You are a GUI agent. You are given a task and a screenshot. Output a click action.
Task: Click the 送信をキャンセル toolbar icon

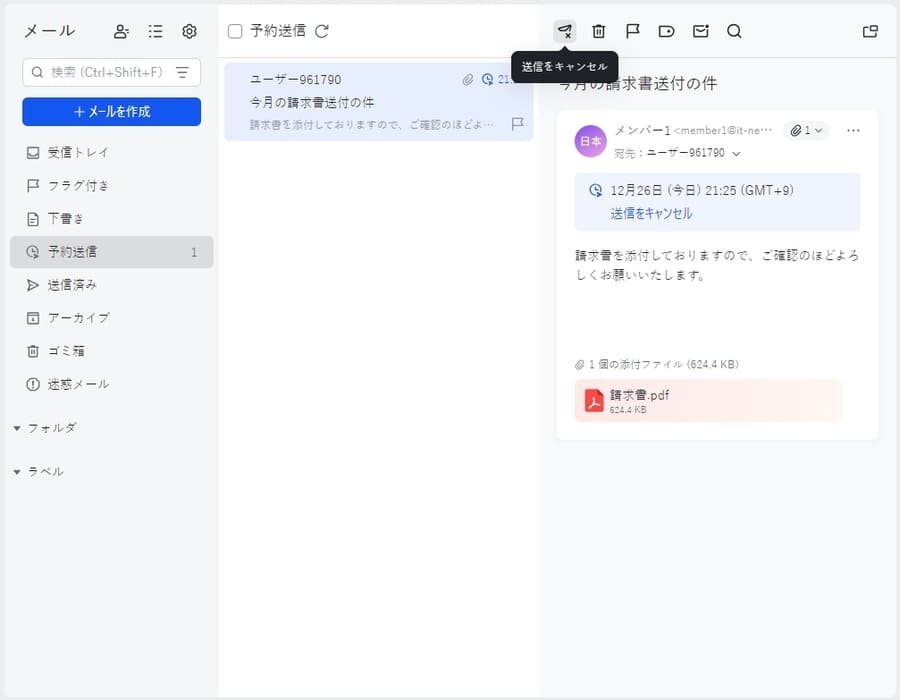click(x=565, y=31)
